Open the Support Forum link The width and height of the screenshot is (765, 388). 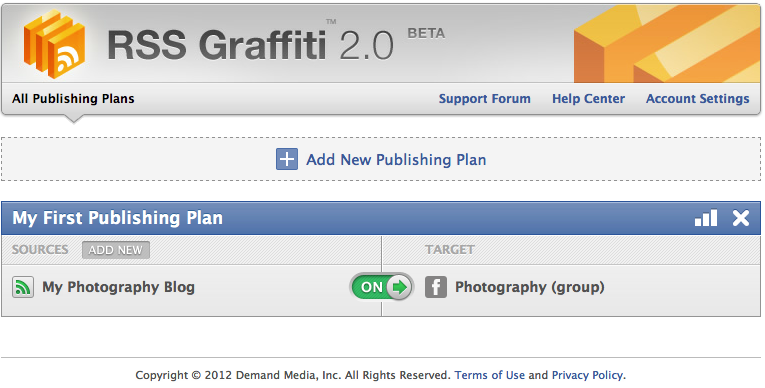pyautogui.click(x=484, y=99)
